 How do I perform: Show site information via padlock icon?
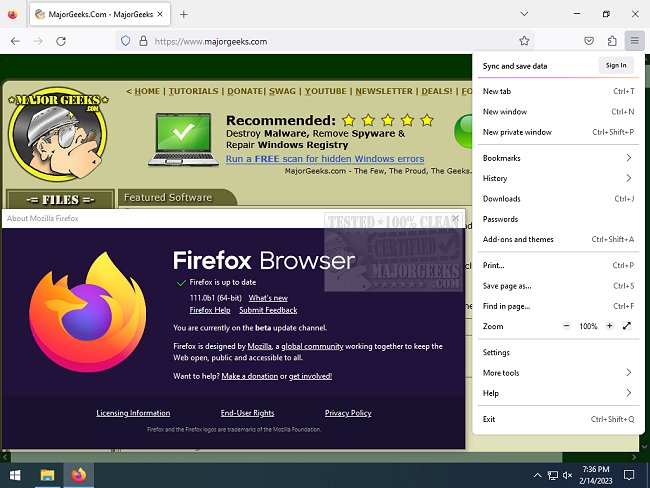[143, 41]
